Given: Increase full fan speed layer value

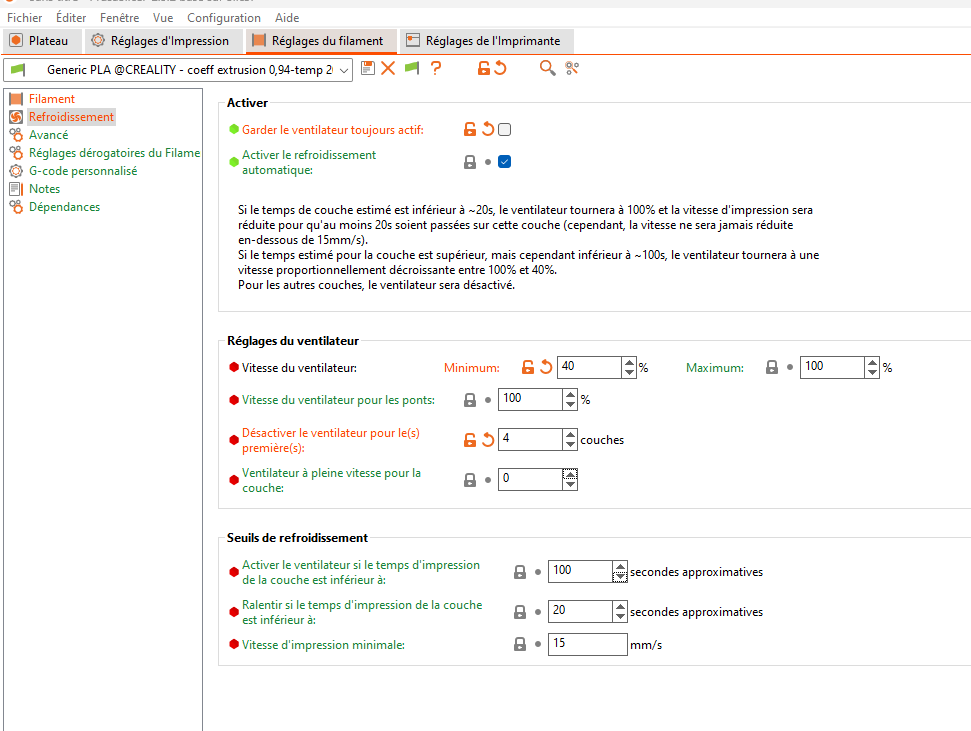Looking at the screenshot, I should click(x=570, y=475).
